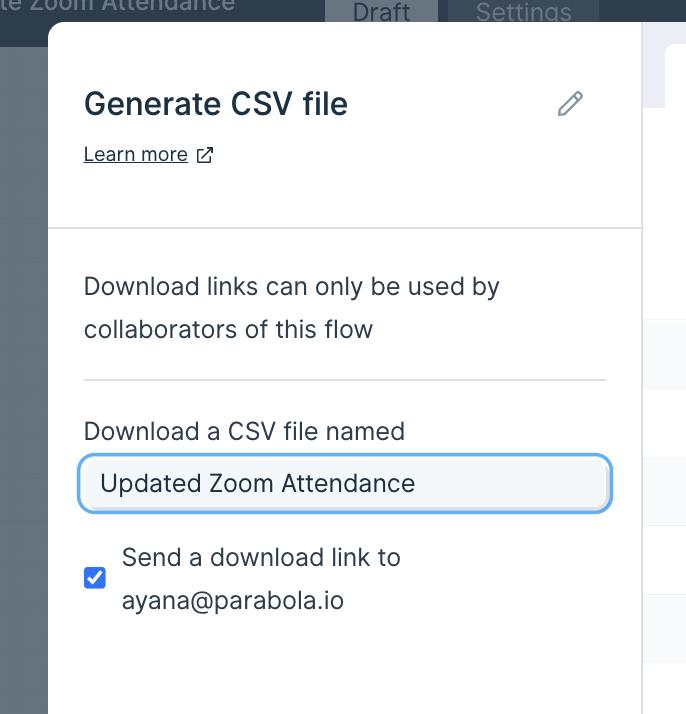Screen dimensions: 686x714
Task: Click the 'Download a CSV file named' label
Action: pyautogui.click(x=244, y=431)
